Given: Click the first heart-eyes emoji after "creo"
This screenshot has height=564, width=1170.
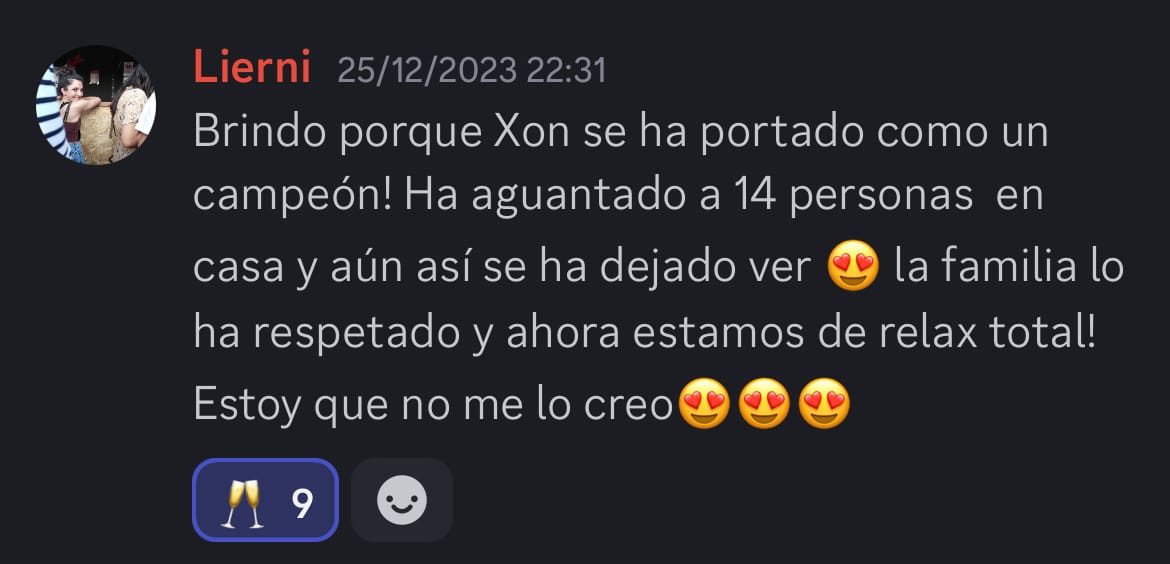Looking at the screenshot, I should 704,404.
